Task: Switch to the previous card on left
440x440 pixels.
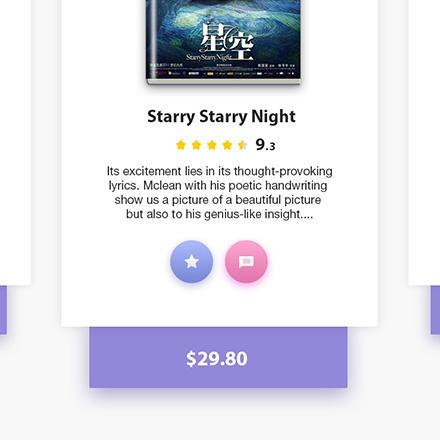Action: [15, 142]
